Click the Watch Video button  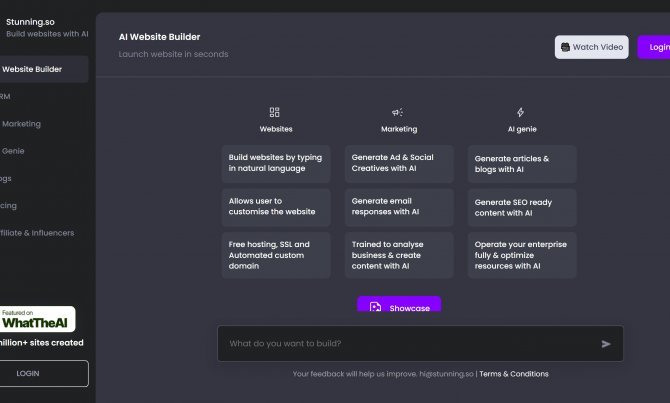tap(592, 47)
